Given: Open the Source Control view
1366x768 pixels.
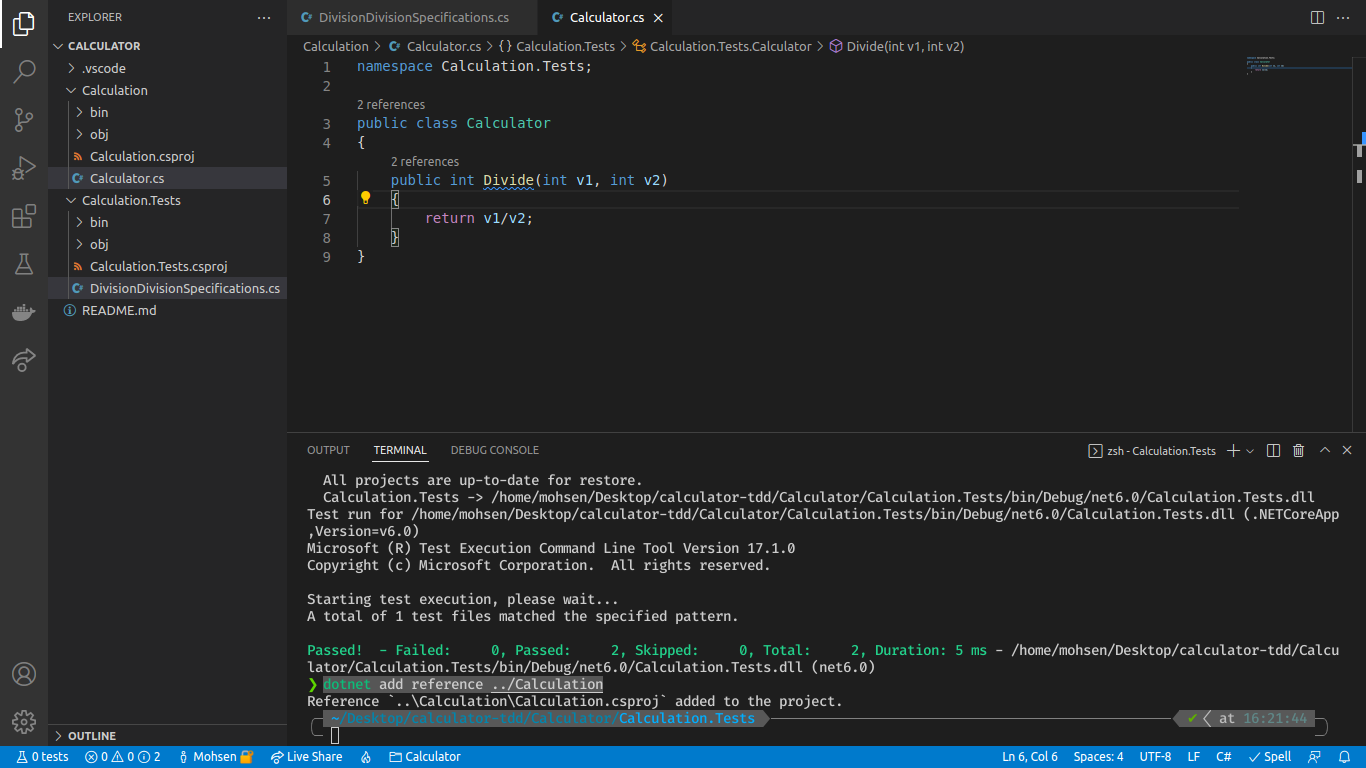Looking at the screenshot, I should coord(24,120).
